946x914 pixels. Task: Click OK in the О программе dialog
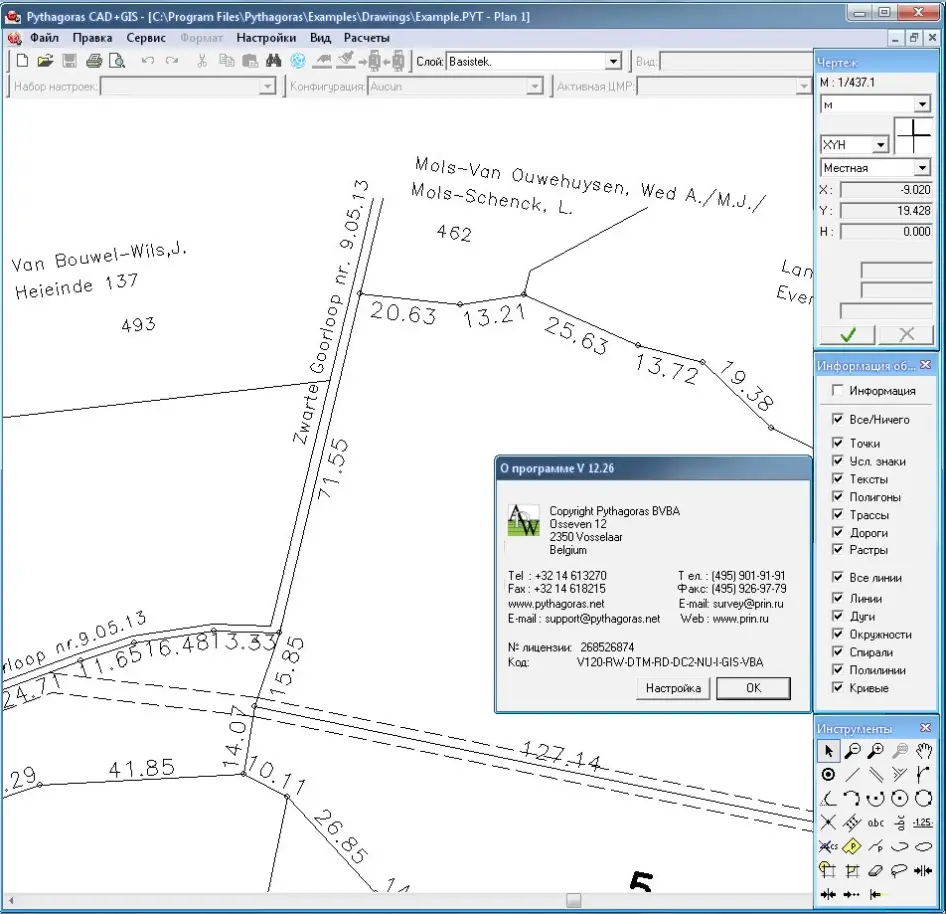click(x=753, y=688)
